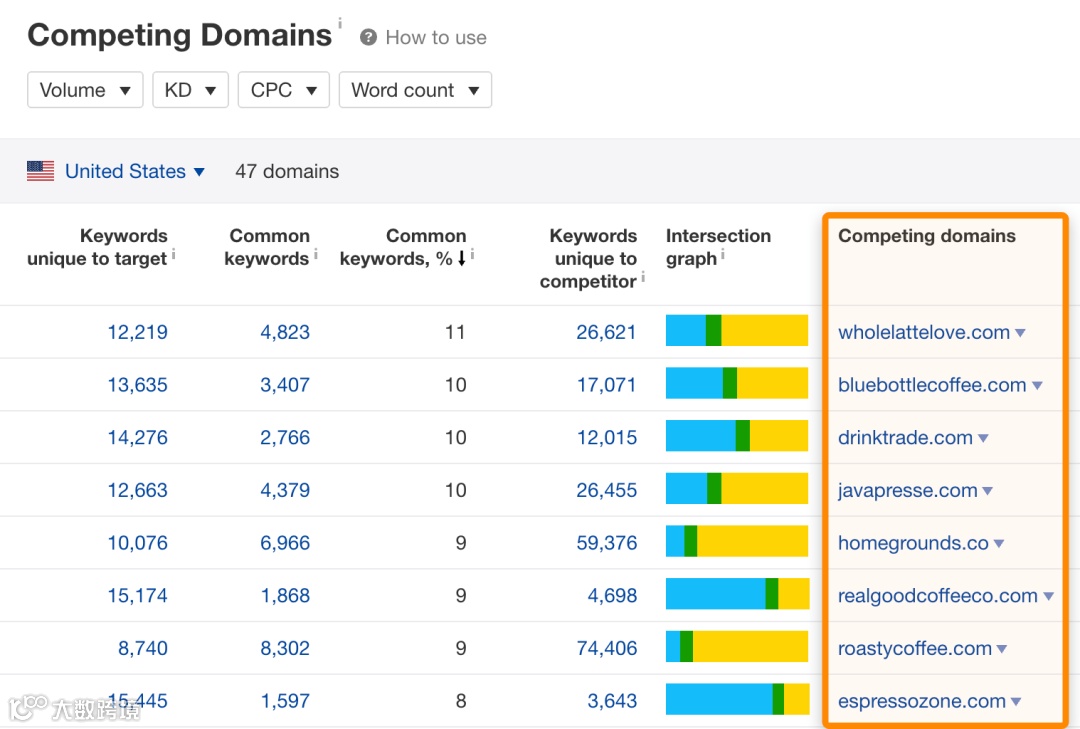1080x729 pixels.
Task: Open the realgoodcoffeeco.com domain link
Action: [937, 595]
